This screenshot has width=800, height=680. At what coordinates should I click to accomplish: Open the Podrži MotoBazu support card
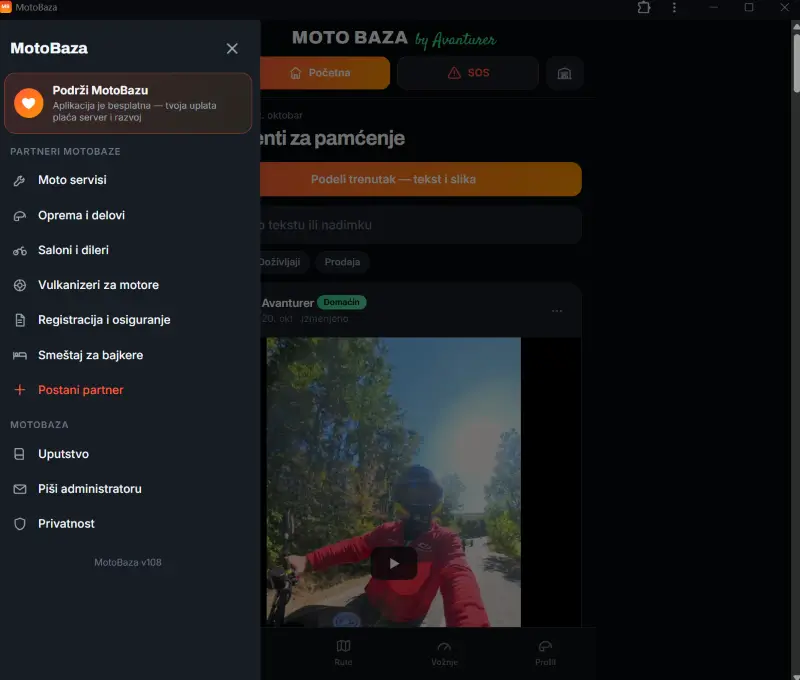tap(128, 103)
